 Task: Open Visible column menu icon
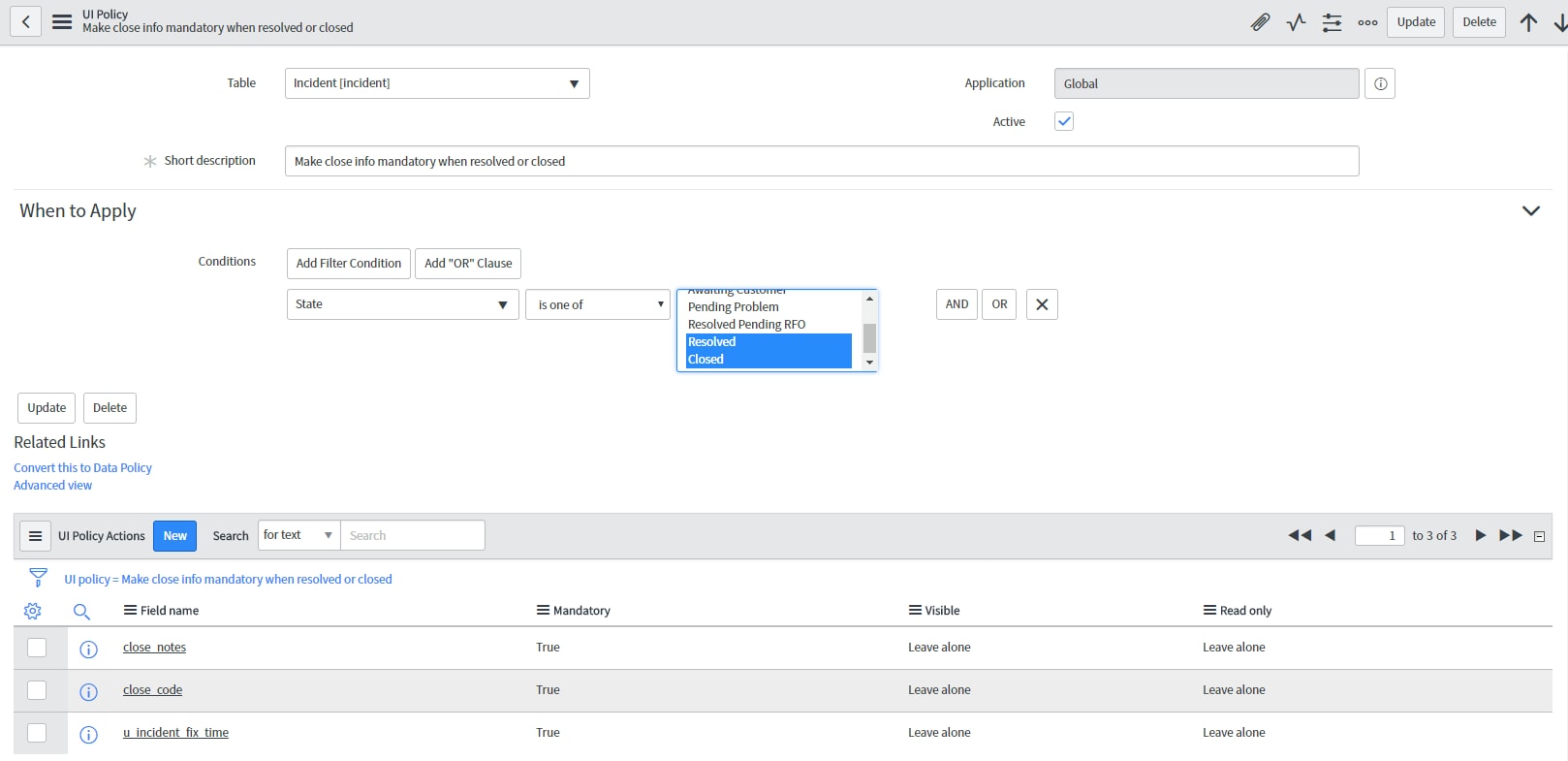[915, 610]
